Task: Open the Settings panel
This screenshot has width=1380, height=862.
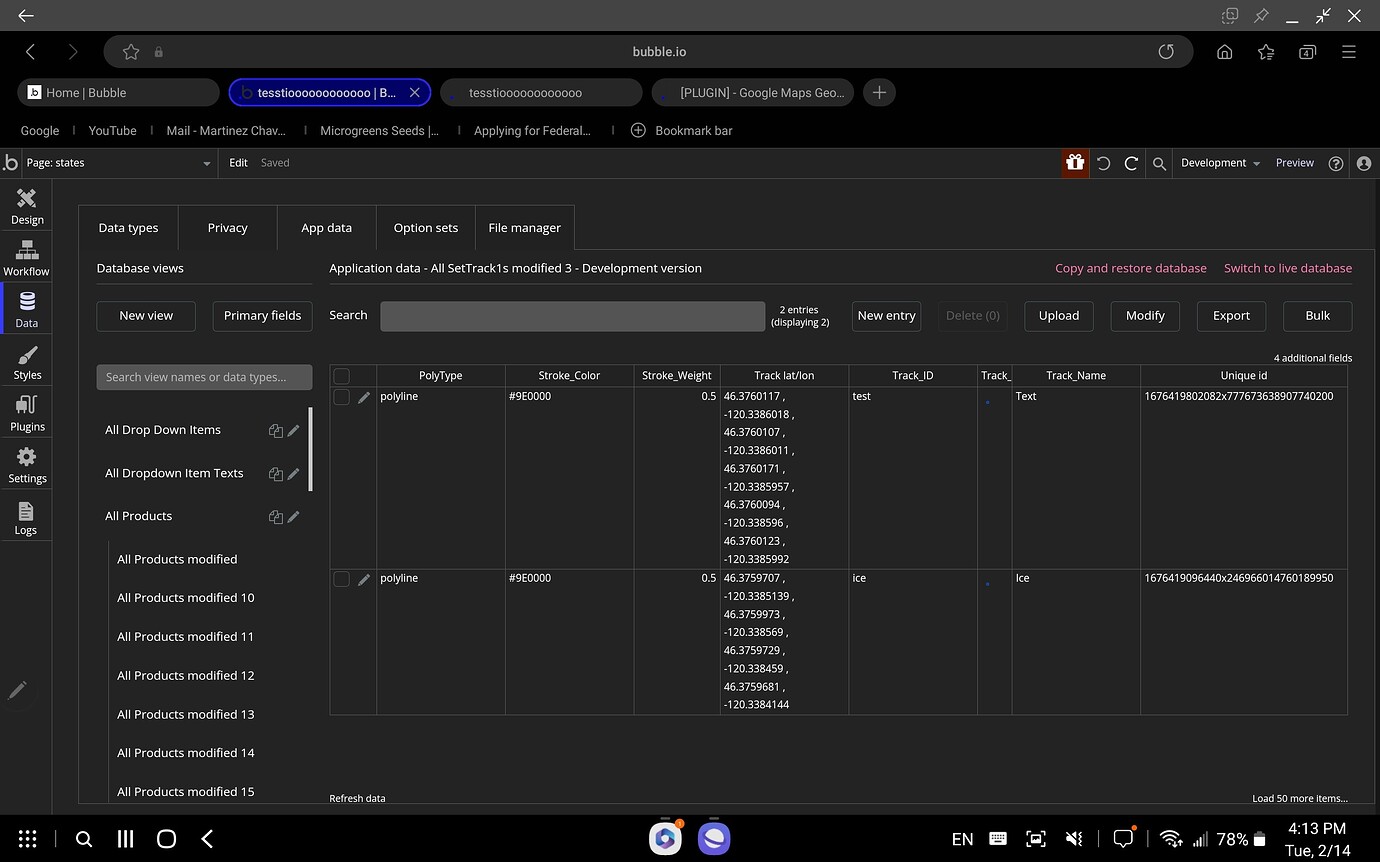Action: point(26,464)
